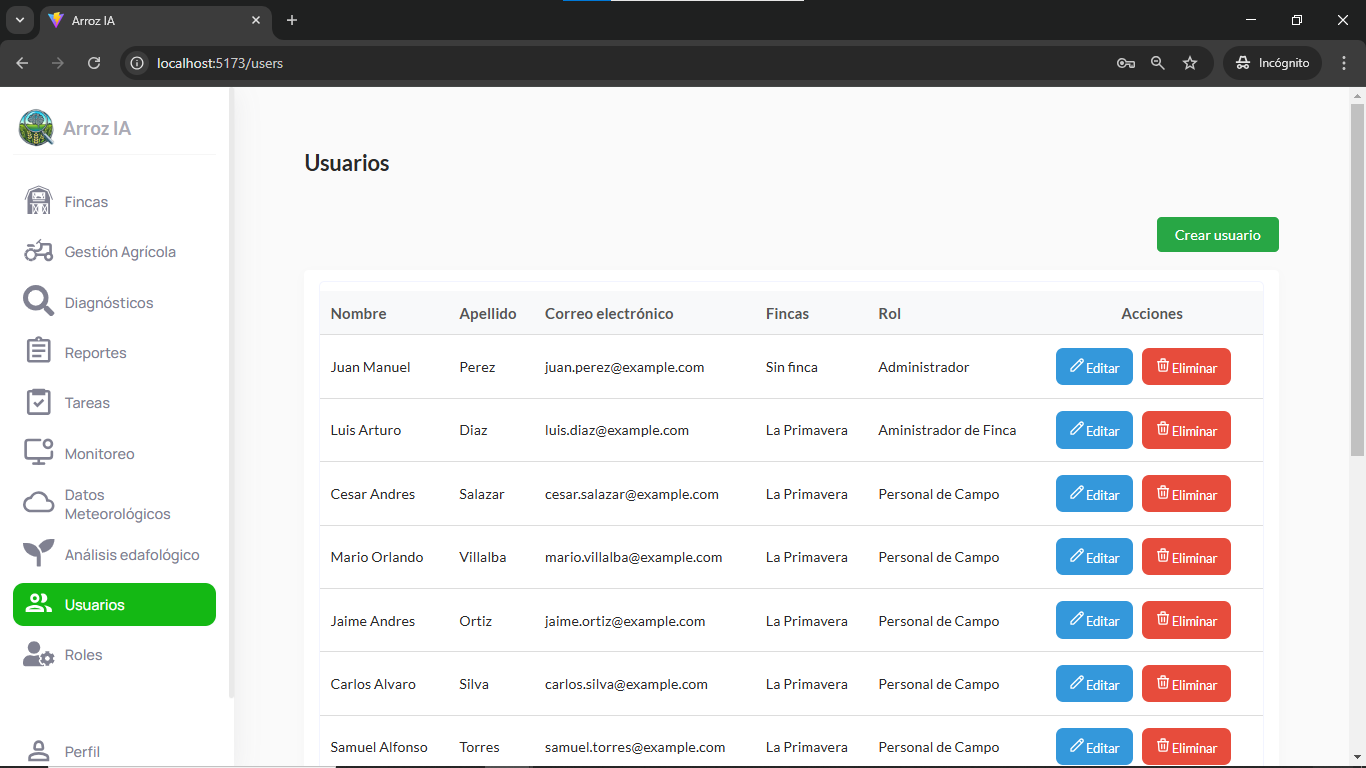Image resolution: width=1366 pixels, height=768 pixels.
Task: Click email luis.diaz@example.com
Action: click(617, 430)
